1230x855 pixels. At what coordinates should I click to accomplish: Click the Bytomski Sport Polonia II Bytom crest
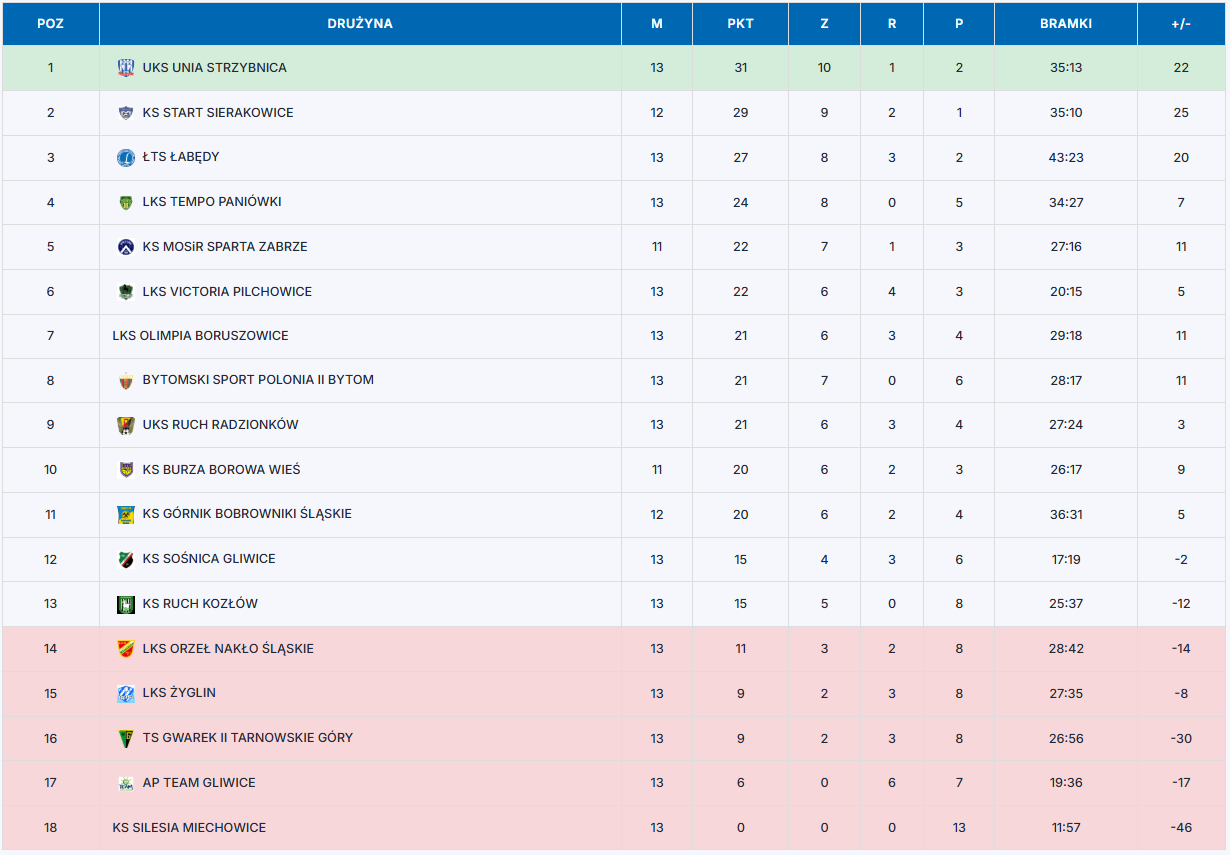tap(125, 380)
